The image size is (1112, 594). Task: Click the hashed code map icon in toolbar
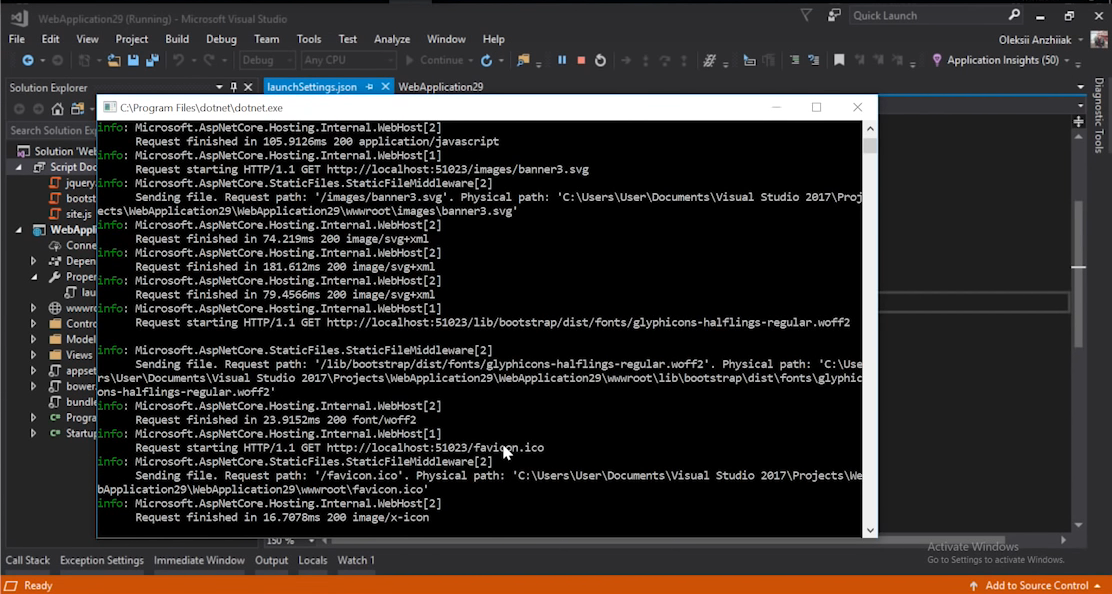(x=709, y=61)
